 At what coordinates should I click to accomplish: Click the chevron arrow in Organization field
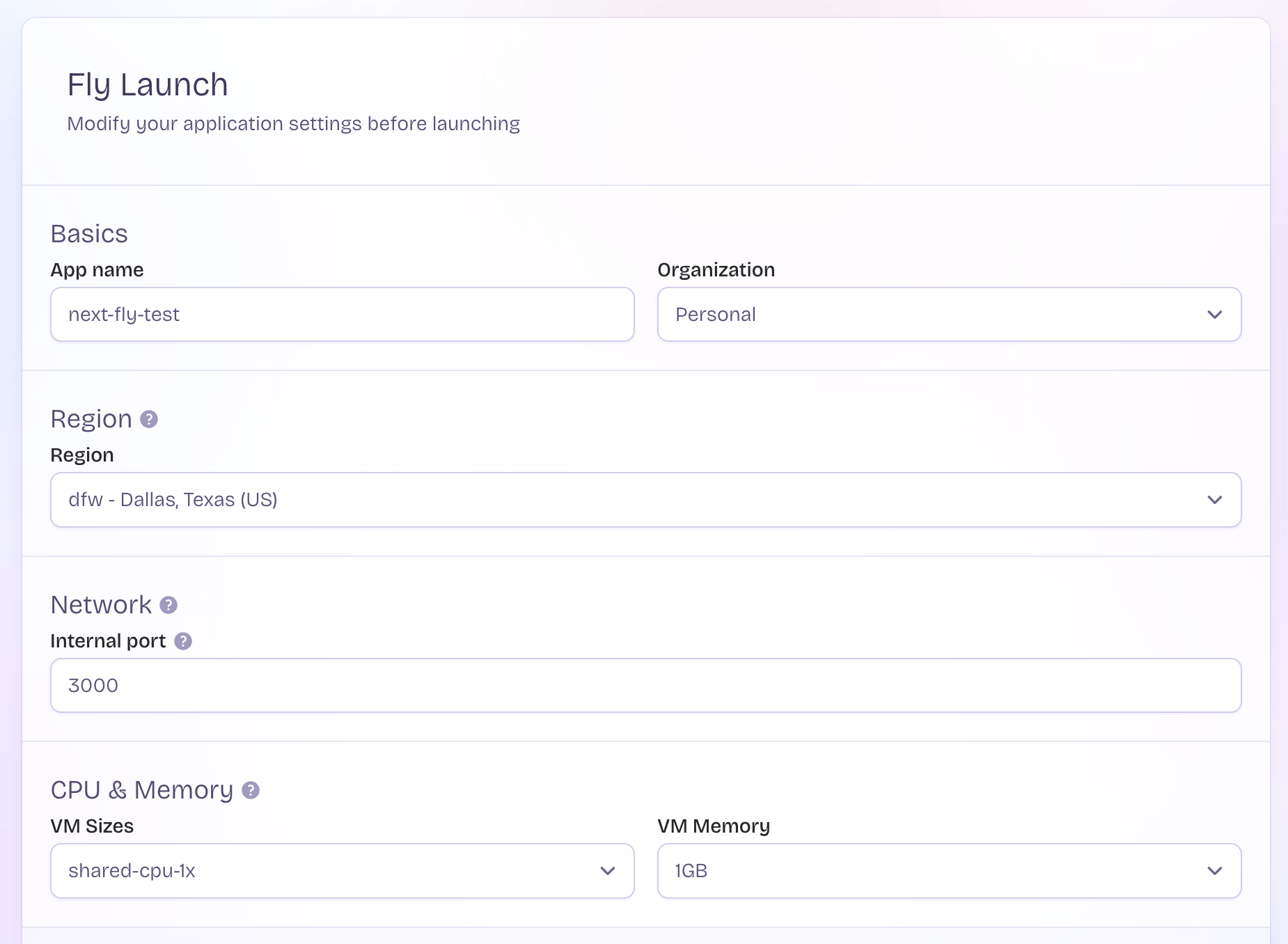click(x=1215, y=315)
